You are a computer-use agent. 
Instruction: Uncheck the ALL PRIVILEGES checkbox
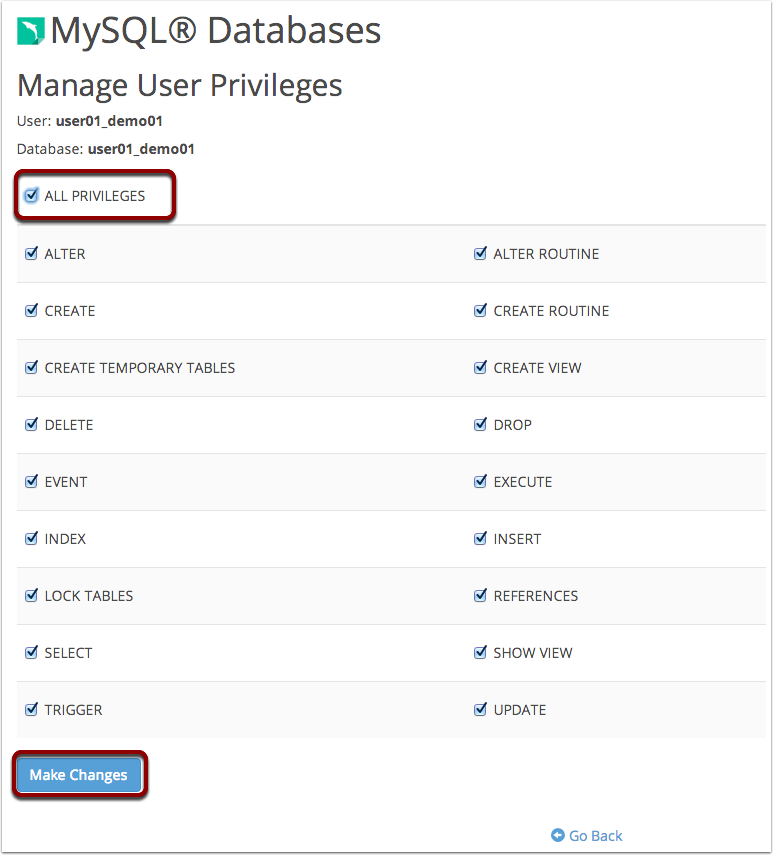pyautogui.click(x=32, y=195)
